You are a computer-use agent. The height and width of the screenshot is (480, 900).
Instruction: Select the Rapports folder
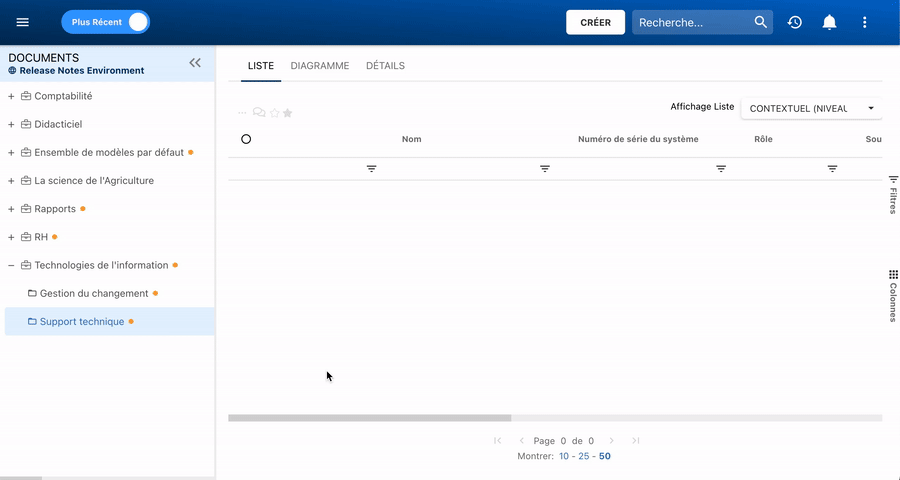point(55,208)
